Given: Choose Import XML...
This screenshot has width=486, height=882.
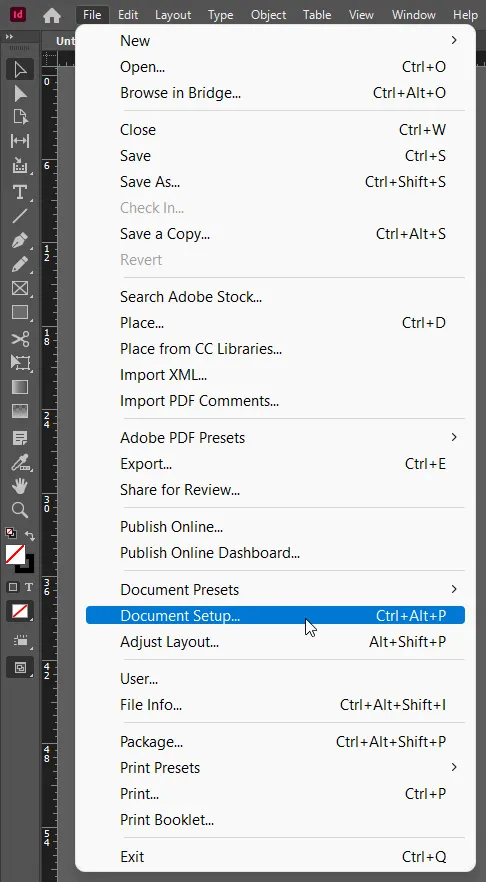Looking at the screenshot, I should pos(276,375).
